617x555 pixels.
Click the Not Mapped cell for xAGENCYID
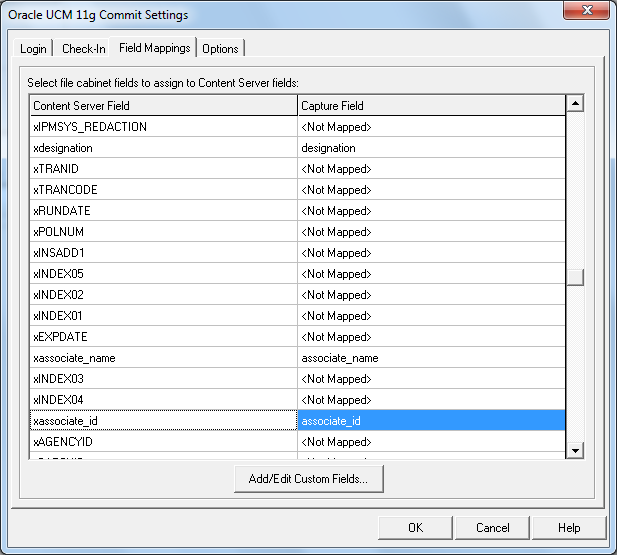pyautogui.click(x=431, y=442)
